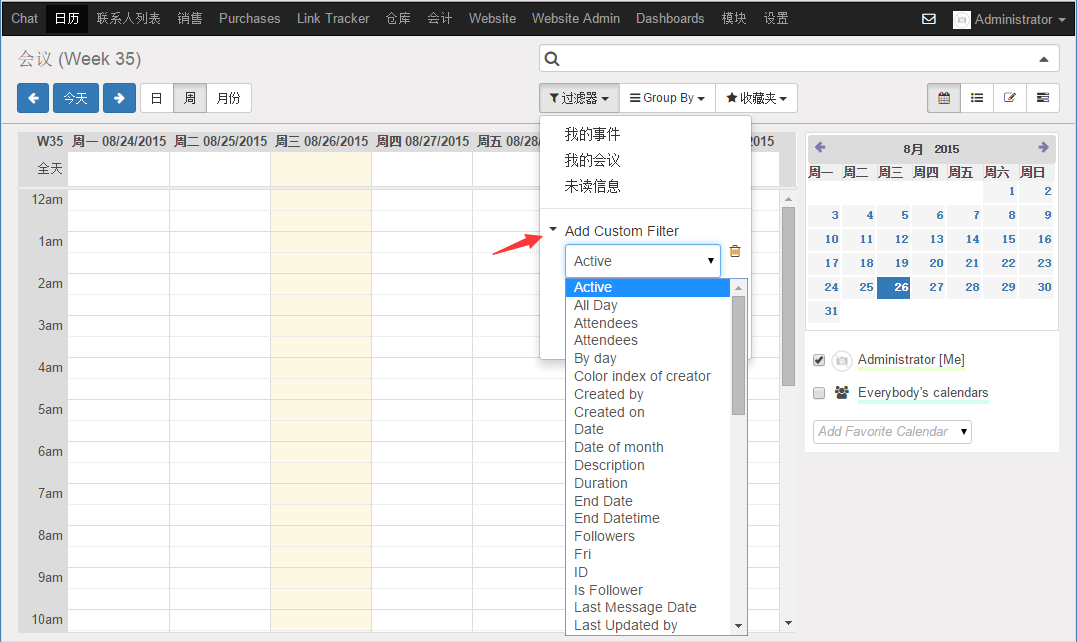Open the form view icon

(1010, 98)
